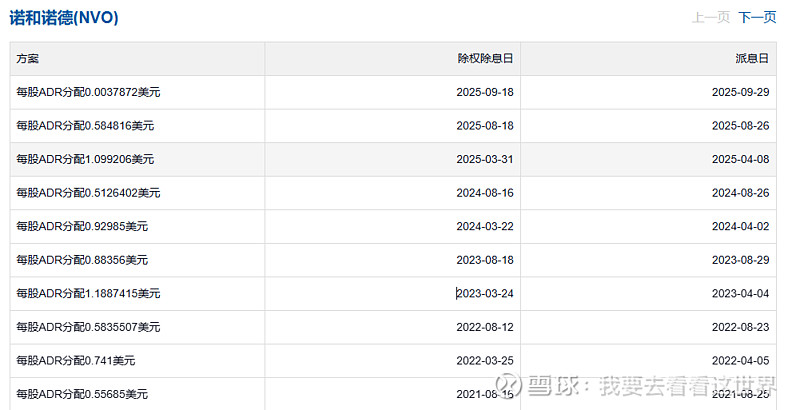Select the 派息日 column header
This screenshot has width=800, height=410.
point(751,59)
